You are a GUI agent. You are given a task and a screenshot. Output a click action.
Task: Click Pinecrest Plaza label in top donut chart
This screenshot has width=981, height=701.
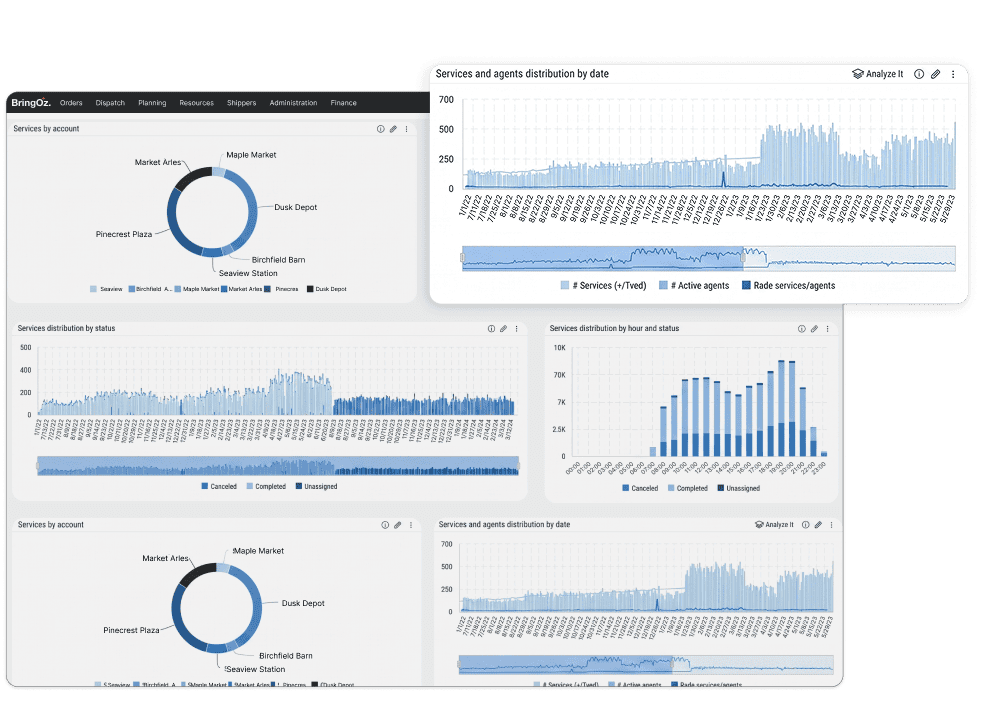(124, 234)
